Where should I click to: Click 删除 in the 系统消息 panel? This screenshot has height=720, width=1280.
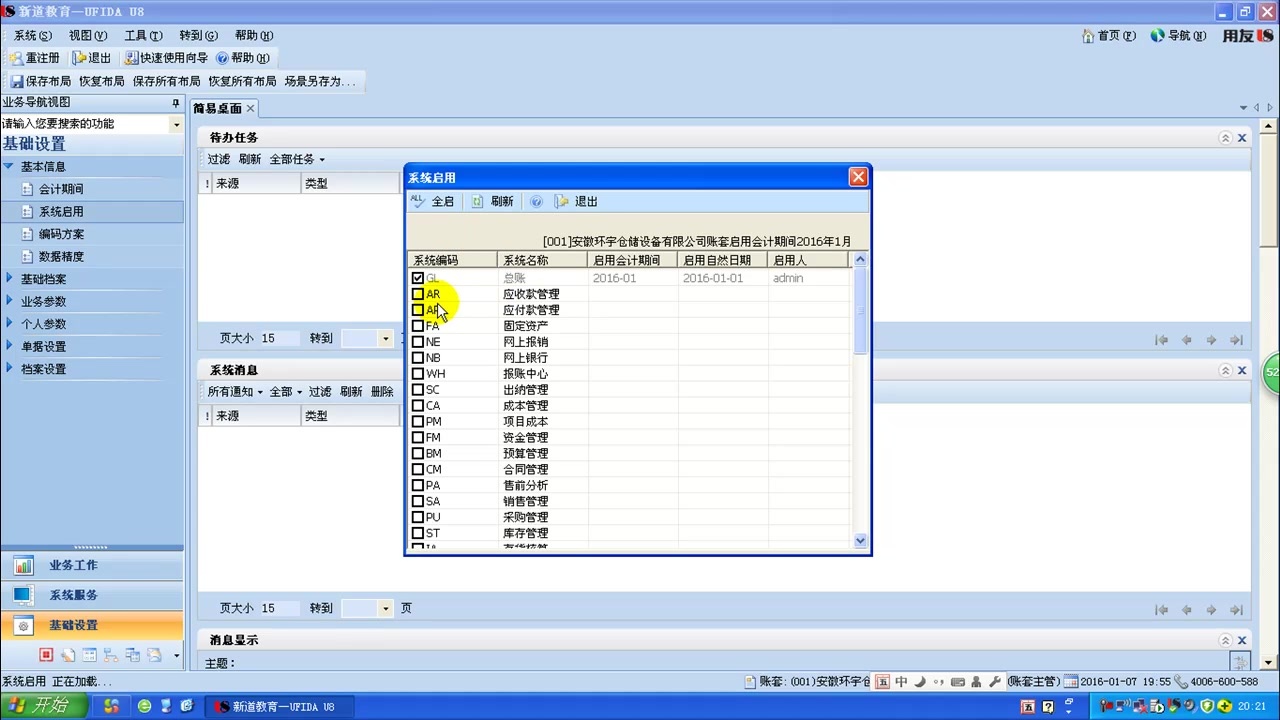coord(382,392)
